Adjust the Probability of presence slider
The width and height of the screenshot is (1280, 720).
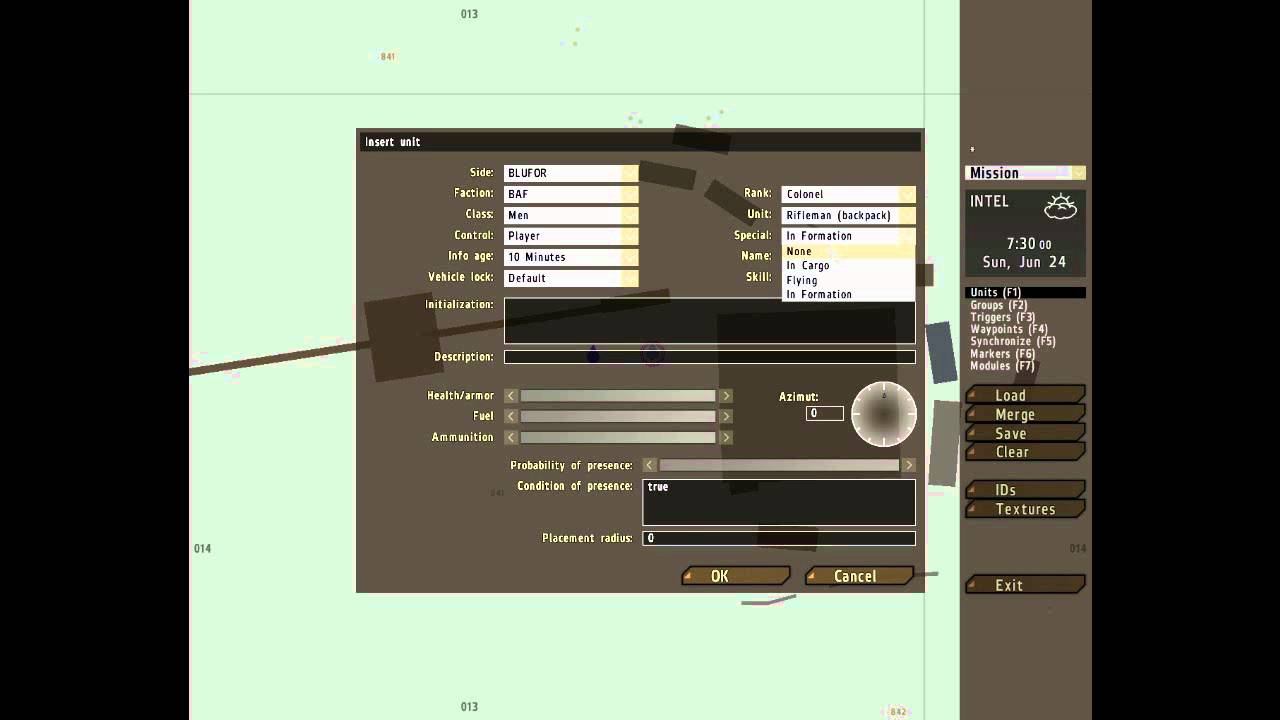coord(779,465)
